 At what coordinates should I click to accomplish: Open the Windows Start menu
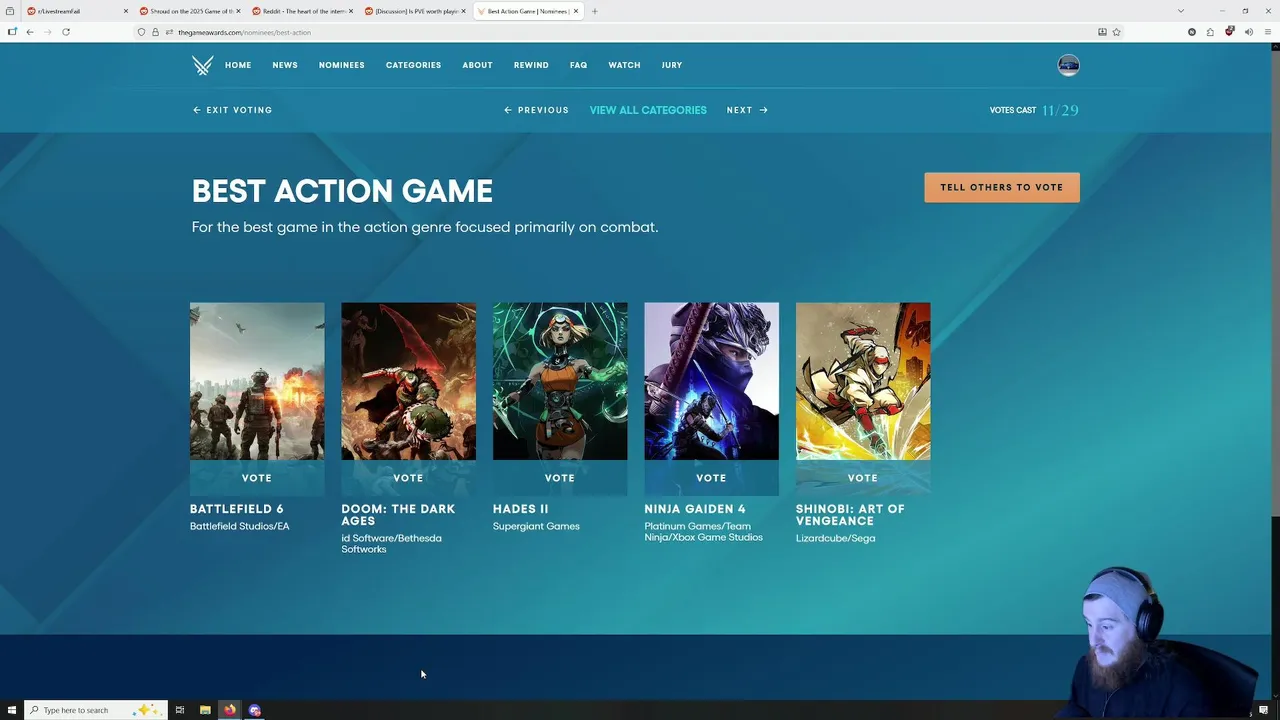coord(12,710)
